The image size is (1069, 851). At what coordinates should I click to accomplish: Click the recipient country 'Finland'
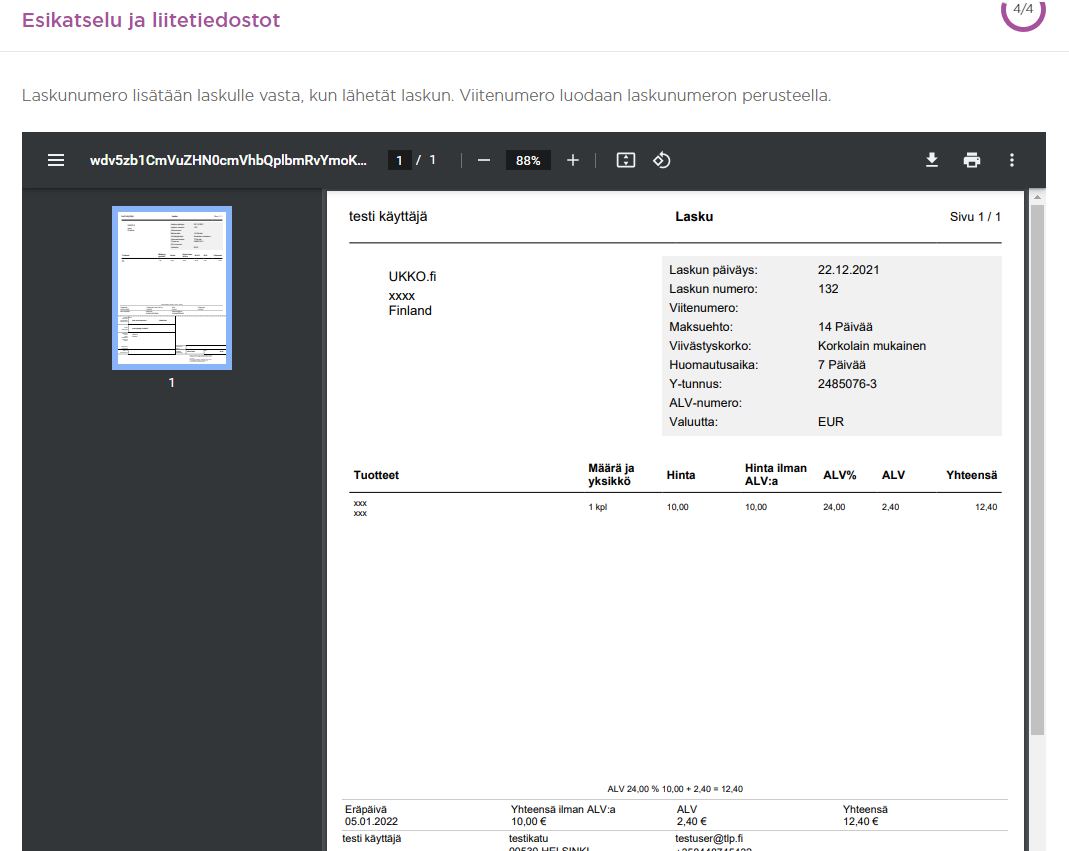coord(410,311)
